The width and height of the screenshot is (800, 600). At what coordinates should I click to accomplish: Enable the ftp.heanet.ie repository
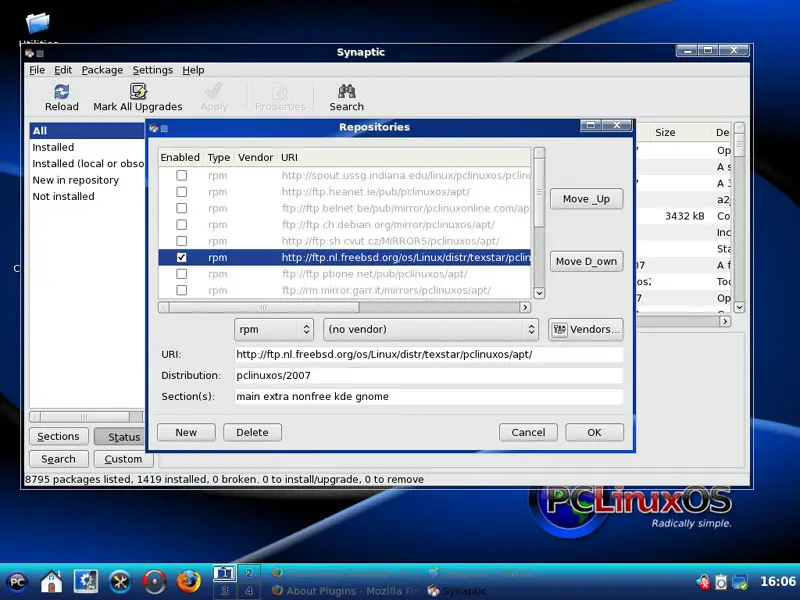click(x=181, y=192)
